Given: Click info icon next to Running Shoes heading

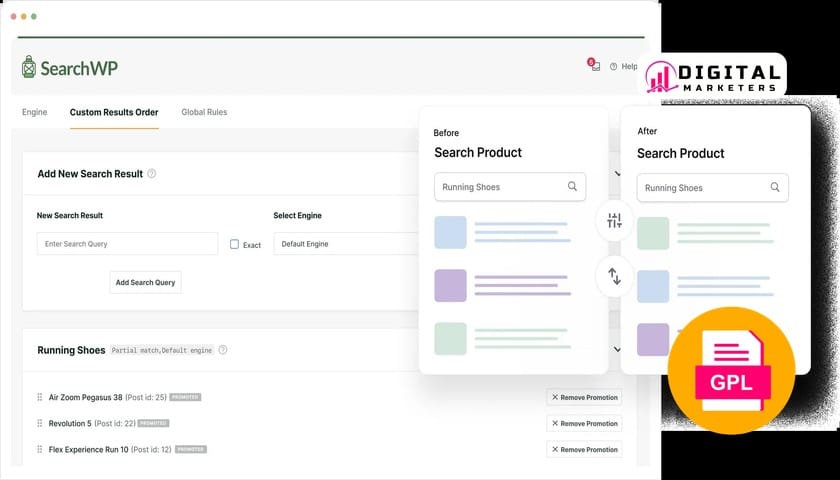Looking at the screenshot, I should [223, 350].
